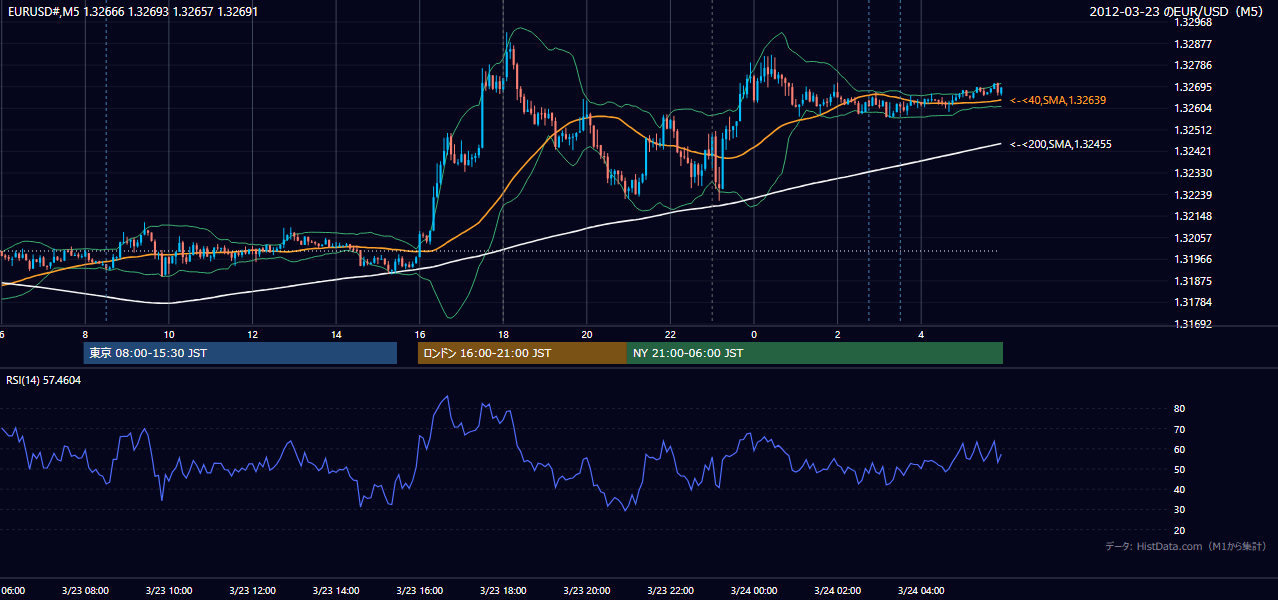The width and height of the screenshot is (1278, 600).
Task: Click RSI scale value 60
Action: (1179, 449)
